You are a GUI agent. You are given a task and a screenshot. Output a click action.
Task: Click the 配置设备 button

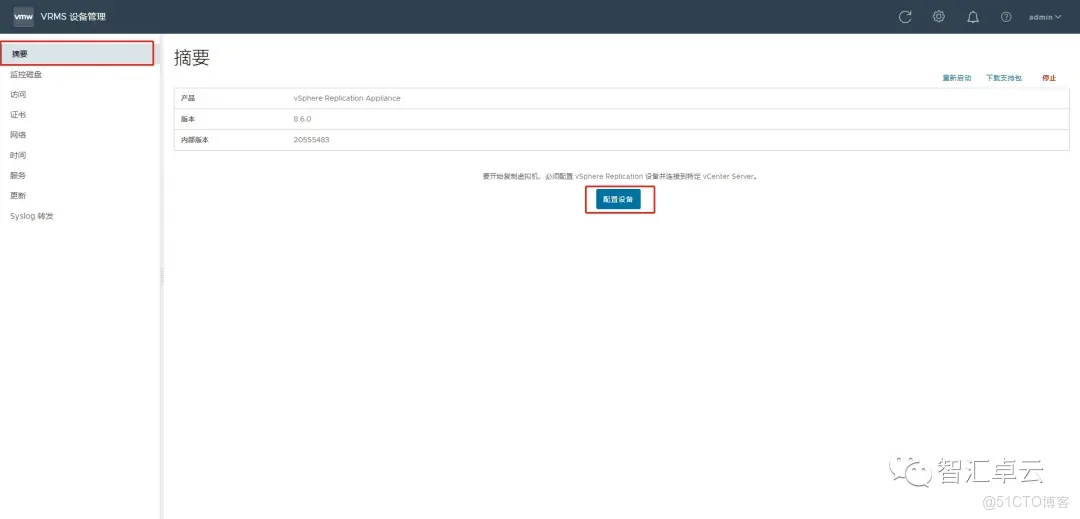point(619,200)
